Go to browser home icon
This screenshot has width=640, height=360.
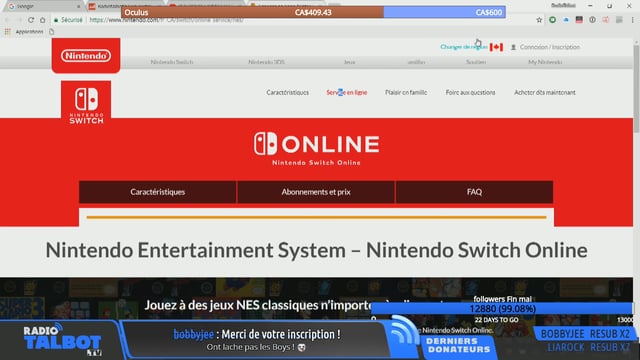pos(42,20)
